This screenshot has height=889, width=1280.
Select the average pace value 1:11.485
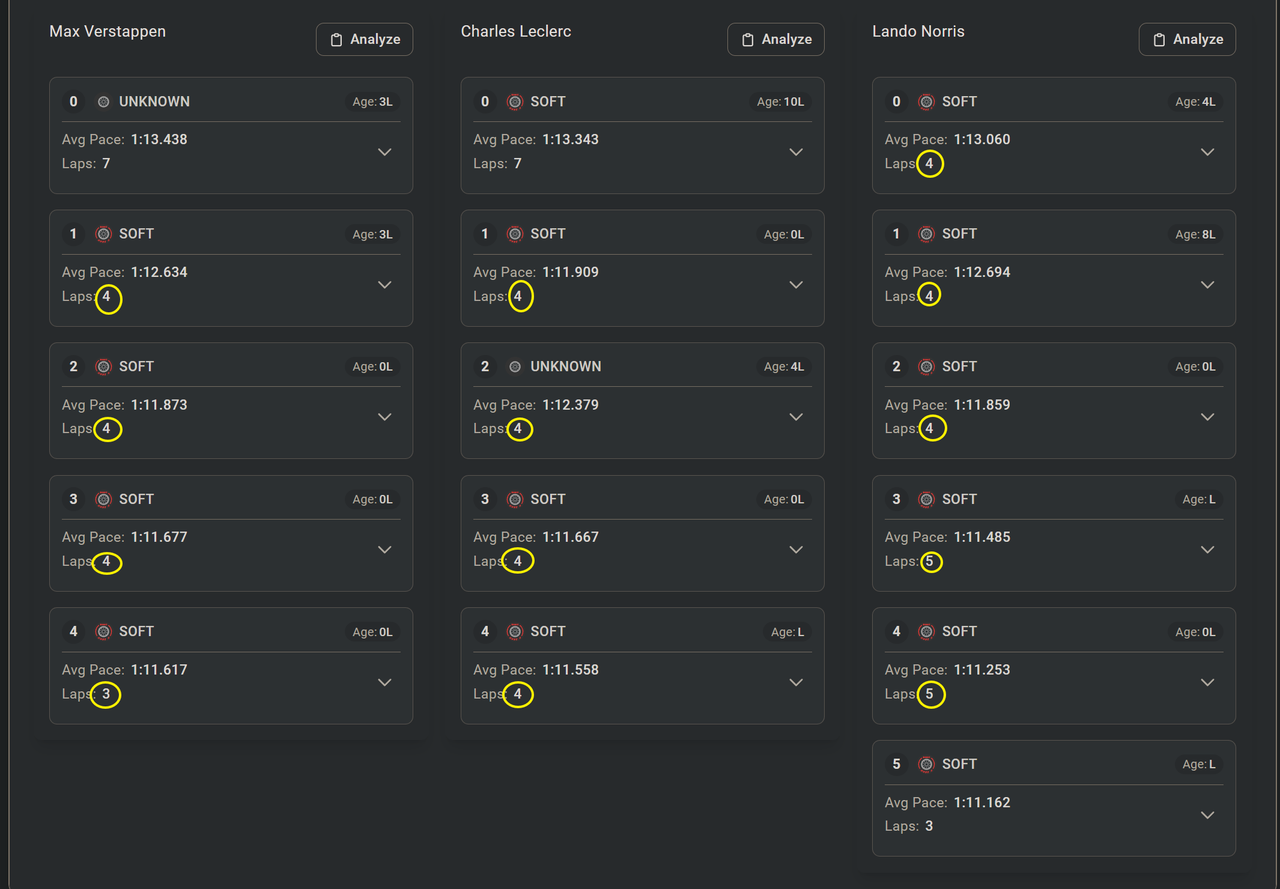982,537
